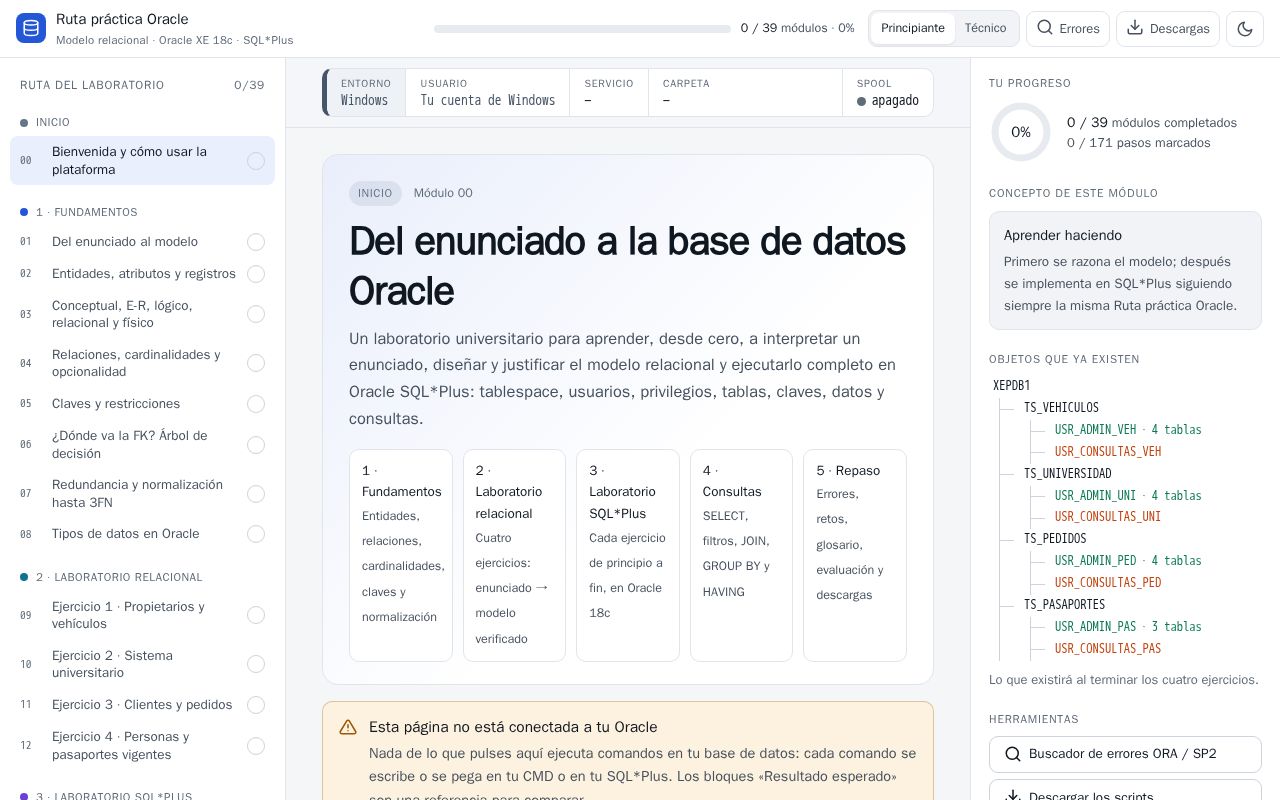Click the download icon in Descargas button
1280x800 pixels.
1135,28
